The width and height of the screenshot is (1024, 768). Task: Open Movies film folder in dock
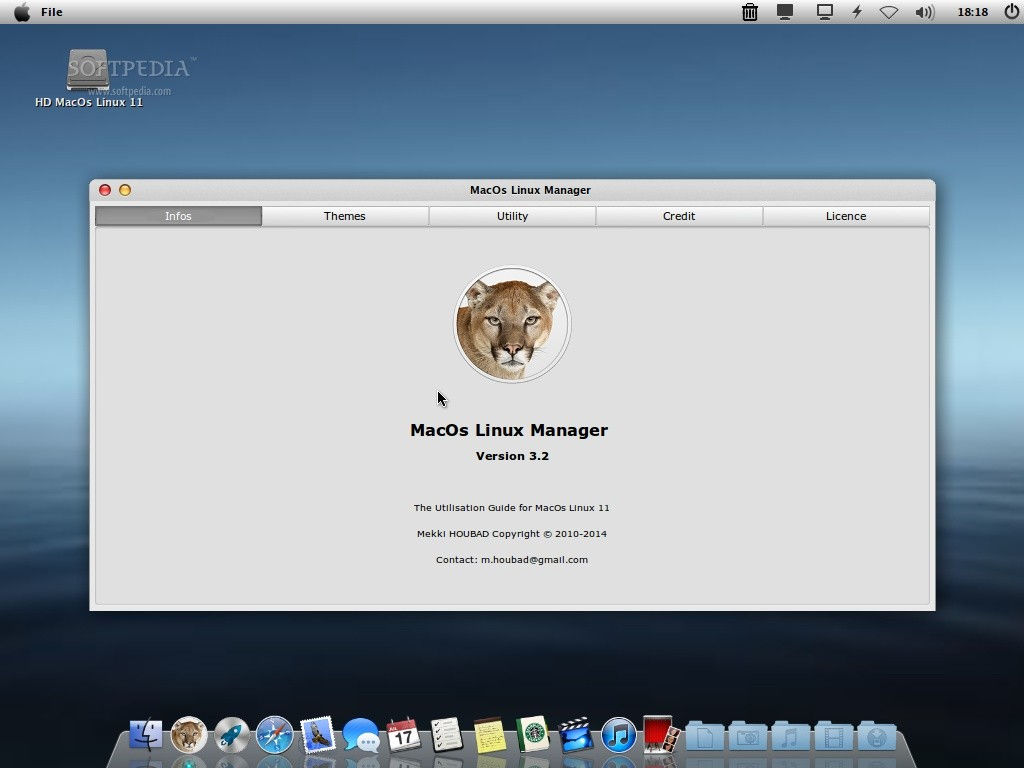coord(833,737)
